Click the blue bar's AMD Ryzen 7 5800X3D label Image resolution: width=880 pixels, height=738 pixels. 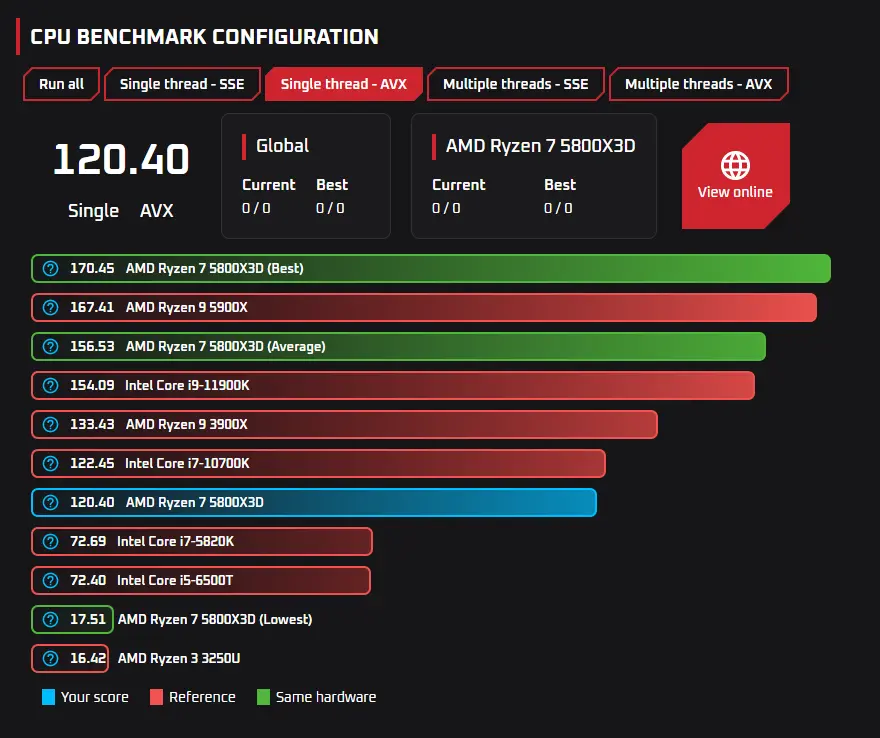click(x=195, y=502)
